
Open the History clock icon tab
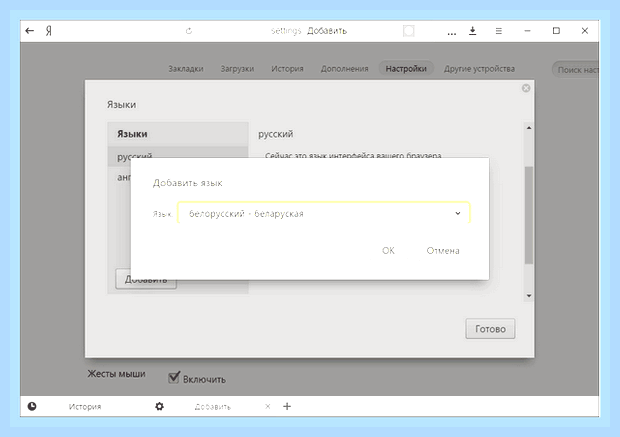(x=32, y=406)
